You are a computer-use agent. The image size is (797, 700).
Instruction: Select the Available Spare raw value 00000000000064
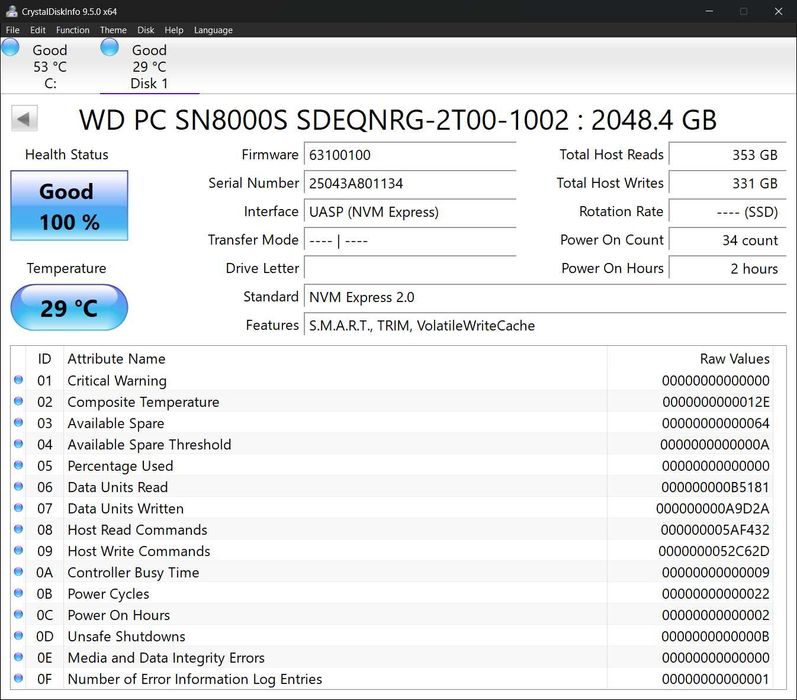click(716, 423)
